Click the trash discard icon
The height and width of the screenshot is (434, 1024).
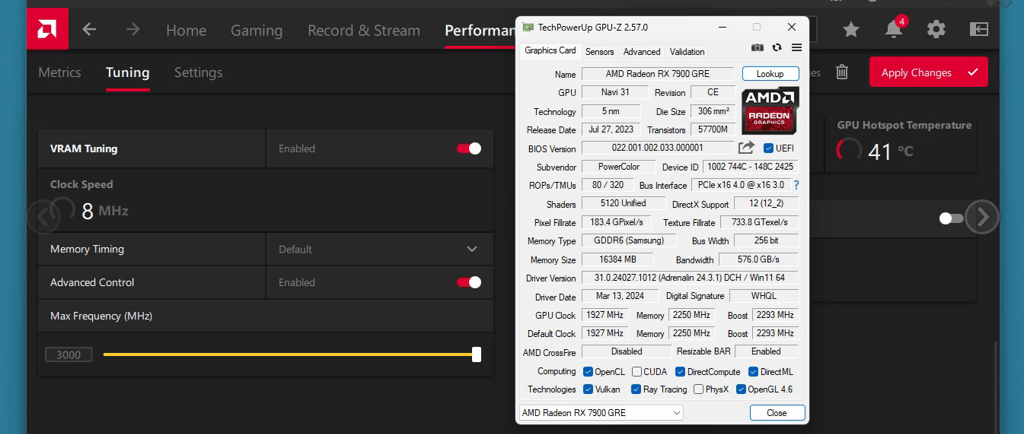[x=842, y=72]
